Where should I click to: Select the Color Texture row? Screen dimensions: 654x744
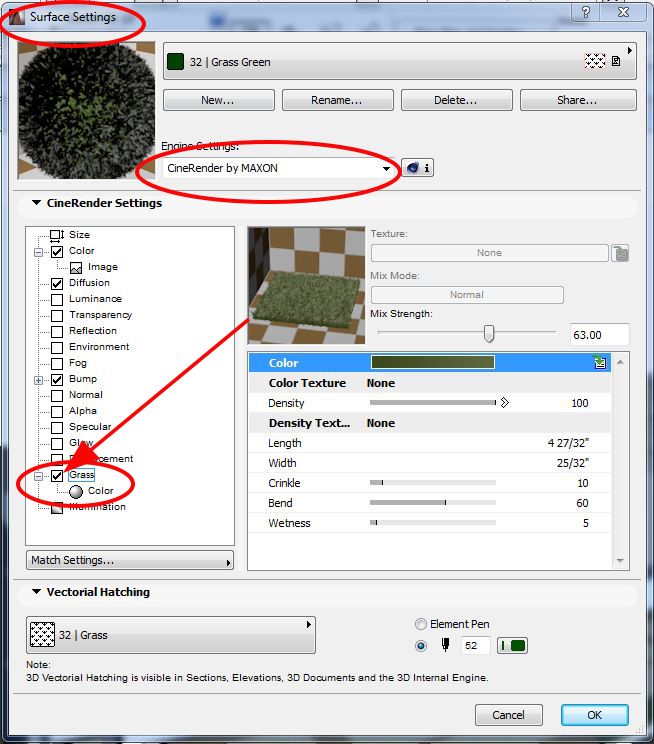click(430, 383)
